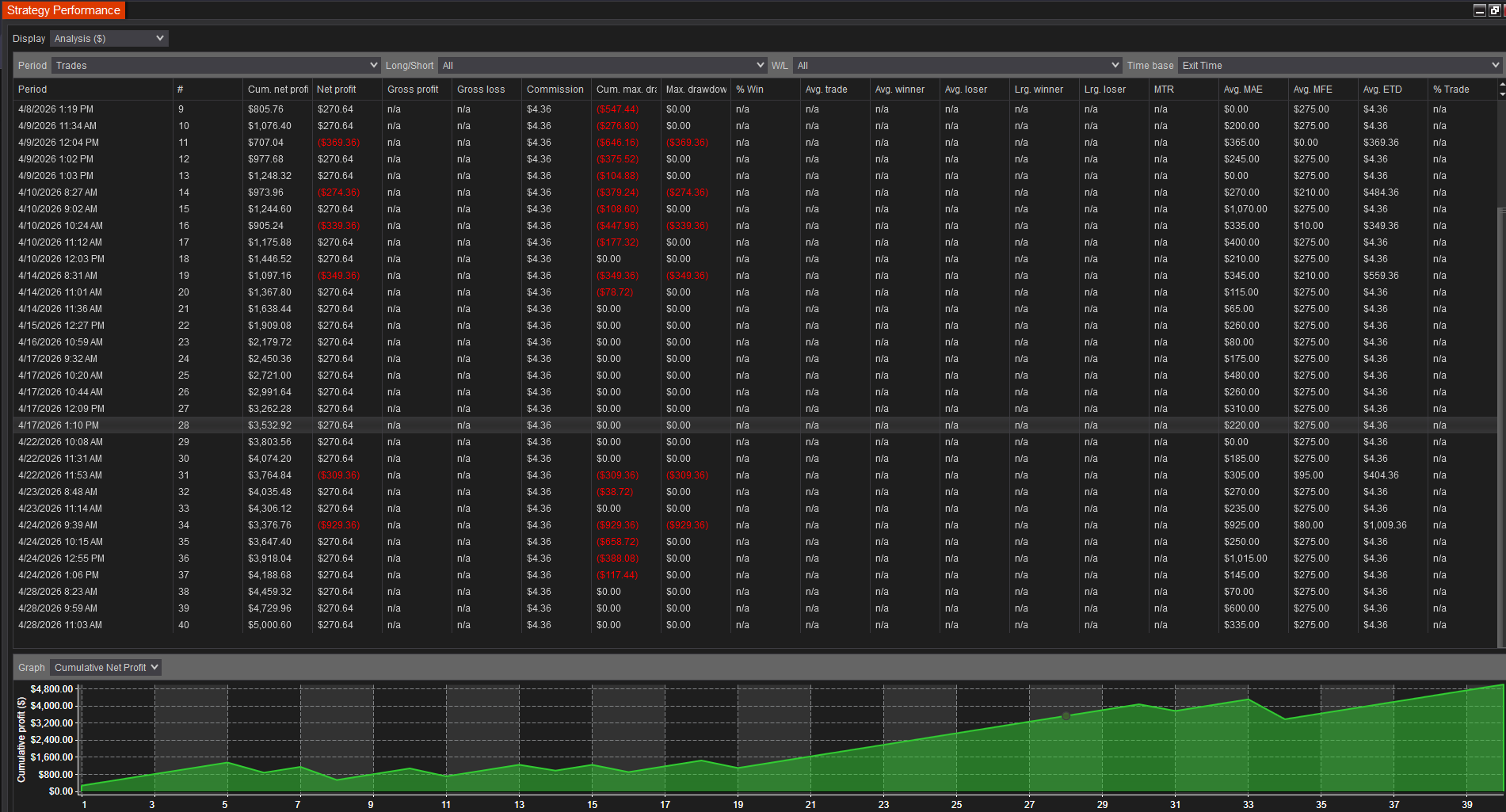Sort by the # column header
The height and width of the screenshot is (812, 1506).
208,90
